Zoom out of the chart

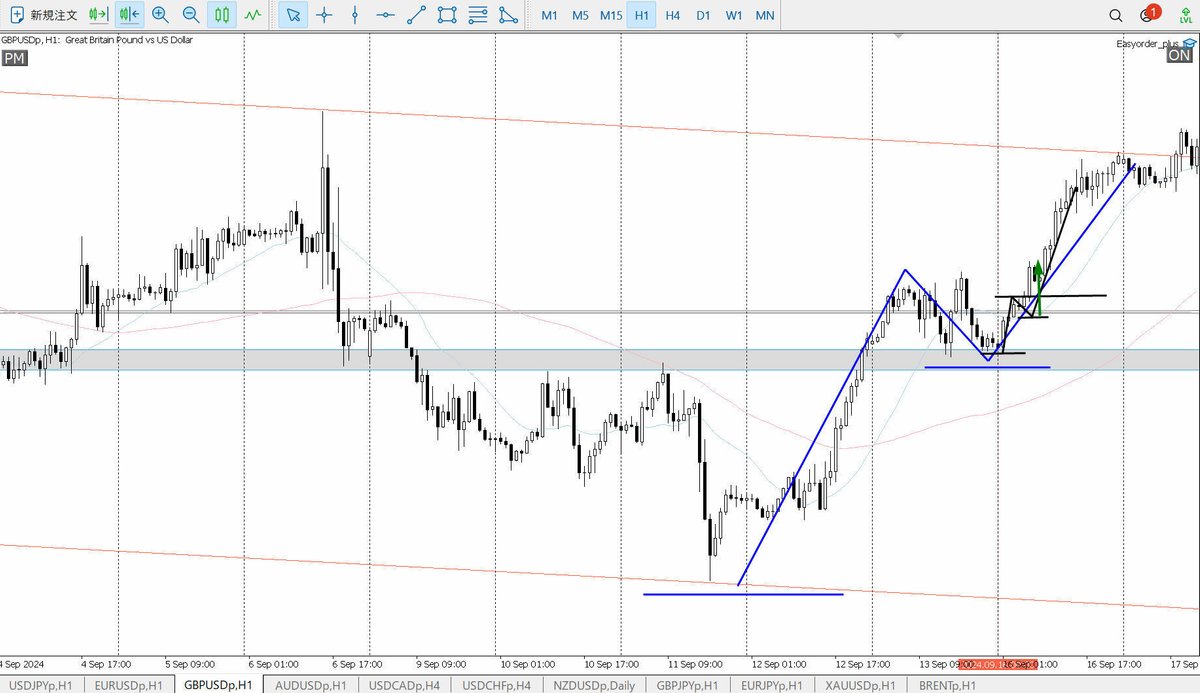tap(191, 15)
